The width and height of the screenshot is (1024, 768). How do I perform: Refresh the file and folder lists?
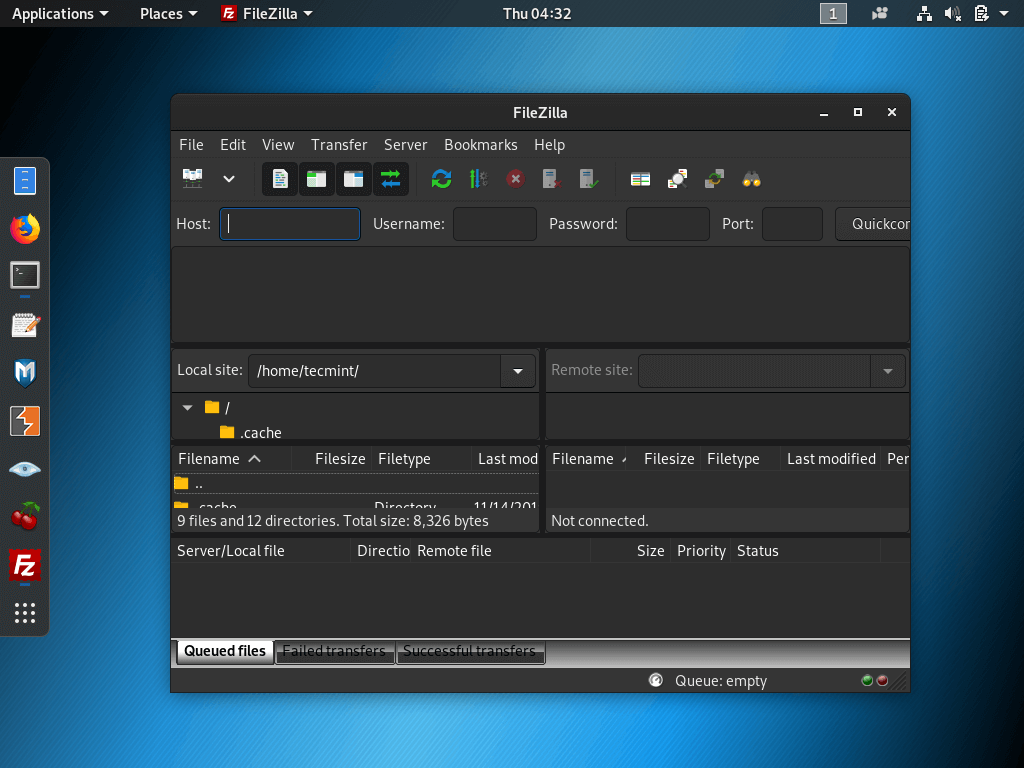click(441, 178)
